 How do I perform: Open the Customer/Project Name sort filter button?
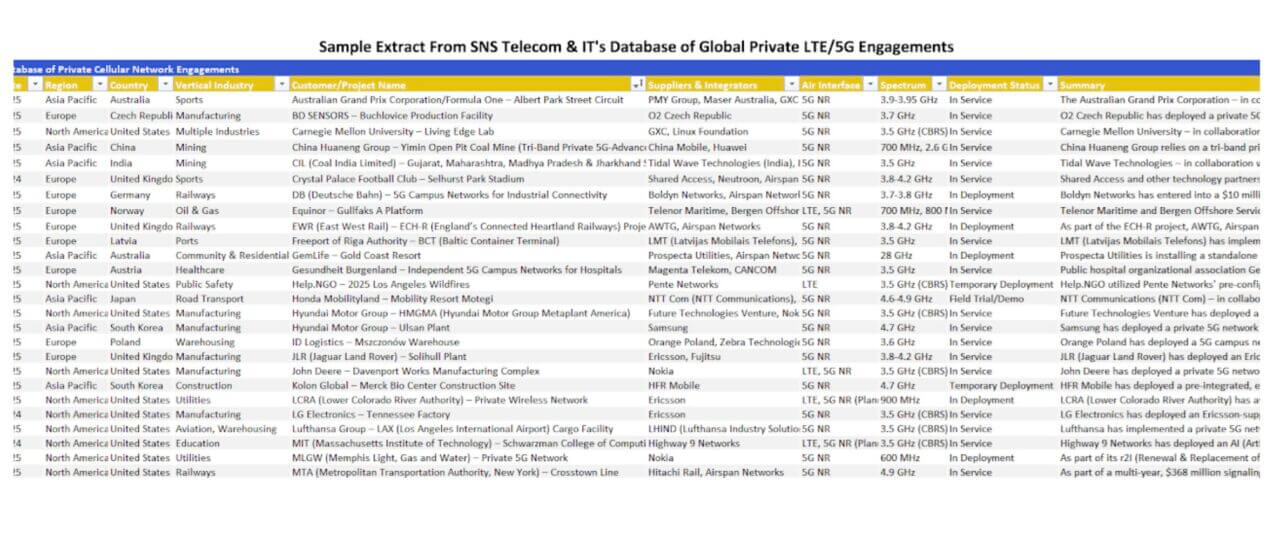click(638, 85)
